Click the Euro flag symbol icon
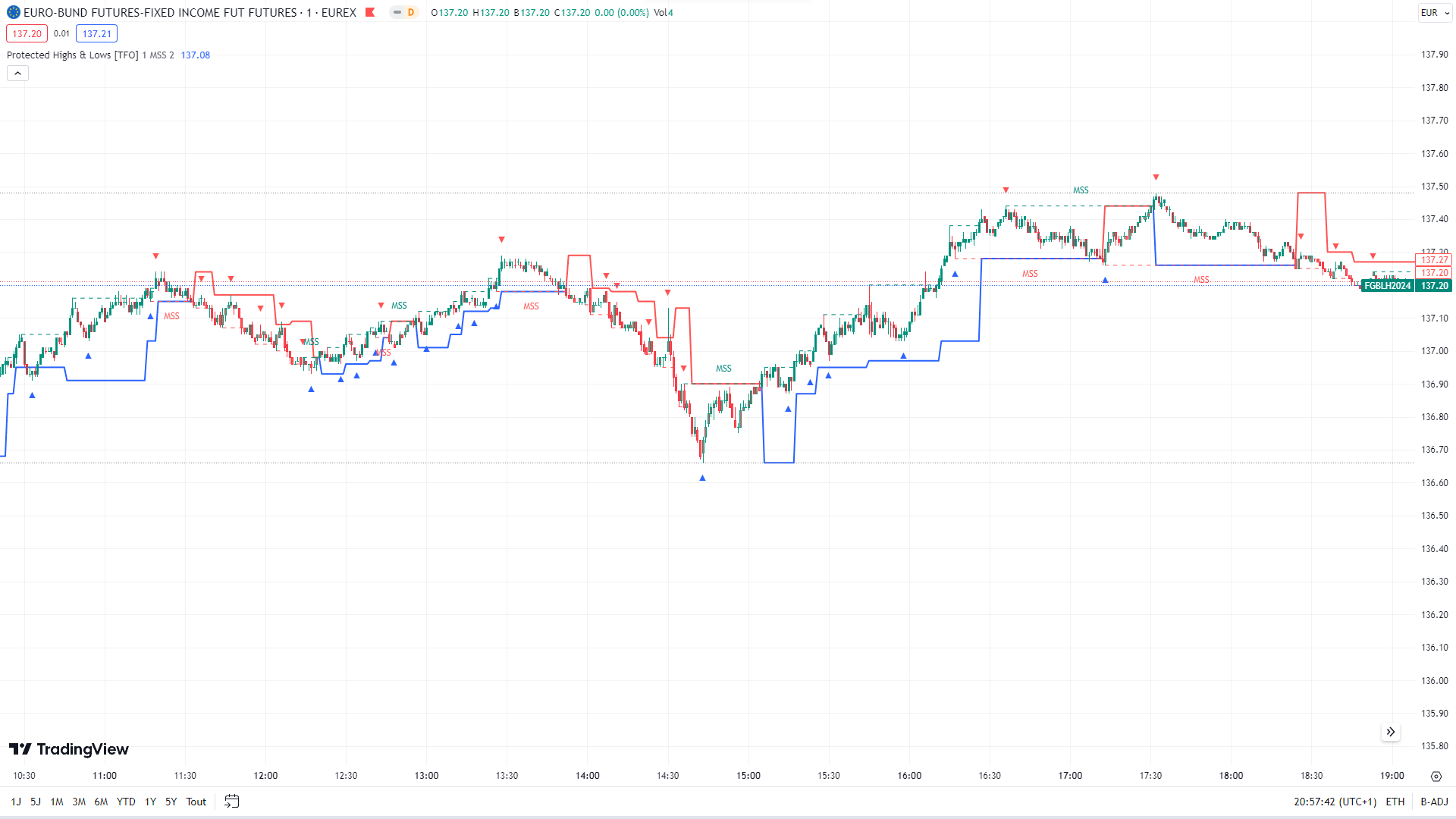The width and height of the screenshot is (1456, 819). point(14,12)
